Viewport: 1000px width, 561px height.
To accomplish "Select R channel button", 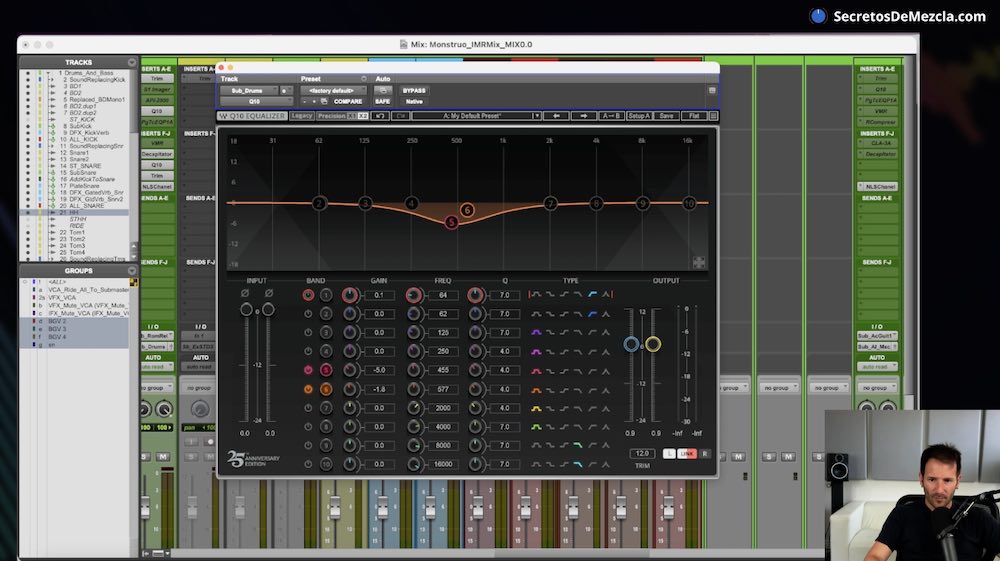I will pyautogui.click(x=705, y=453).
